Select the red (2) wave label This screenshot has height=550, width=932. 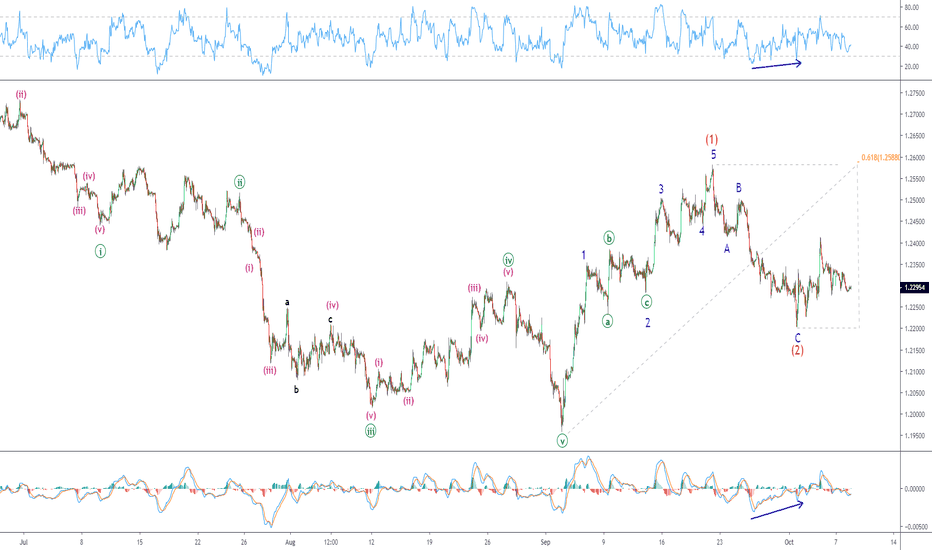click(x=797, y=350)
